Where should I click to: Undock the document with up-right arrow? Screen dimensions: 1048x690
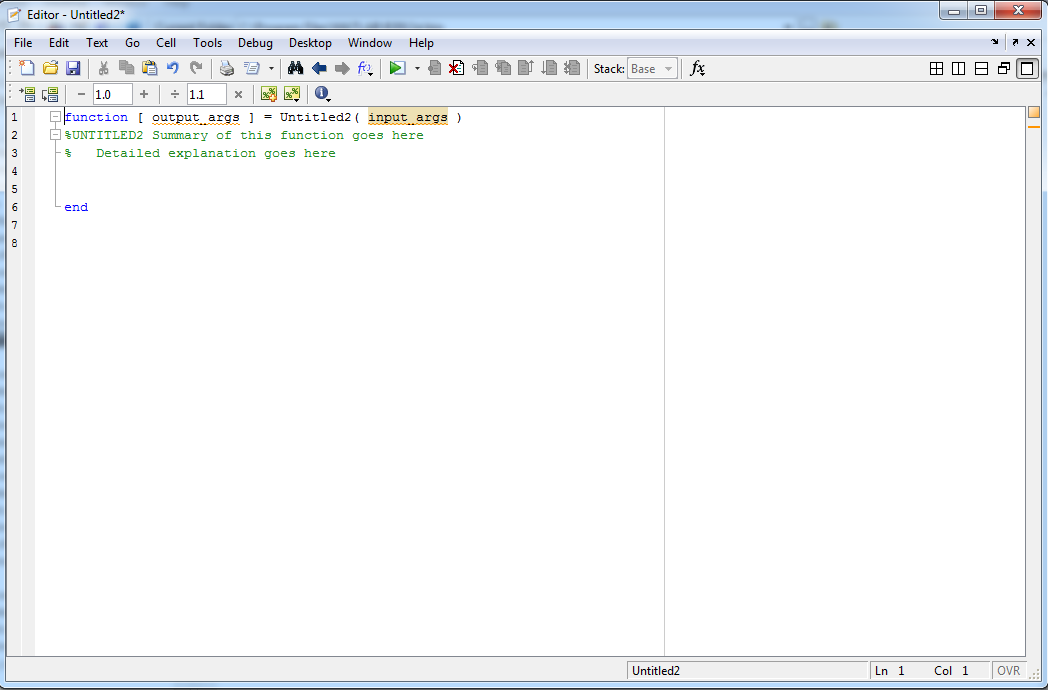click(1015, 42)
